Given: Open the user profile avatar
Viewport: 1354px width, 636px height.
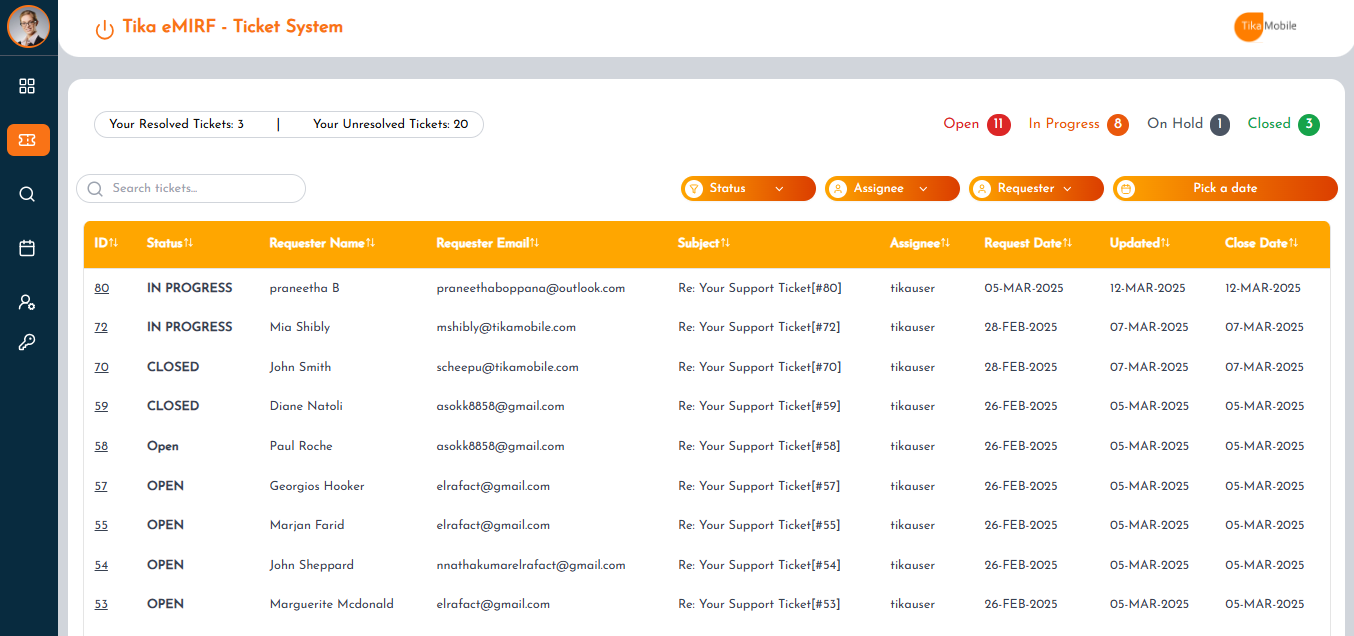Looking at the screenshot, I should [x=28, y=26].
